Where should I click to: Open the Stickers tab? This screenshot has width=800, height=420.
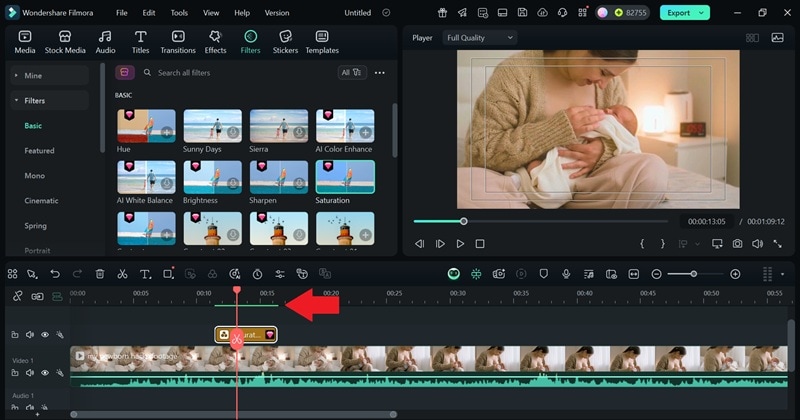point(285,42)
